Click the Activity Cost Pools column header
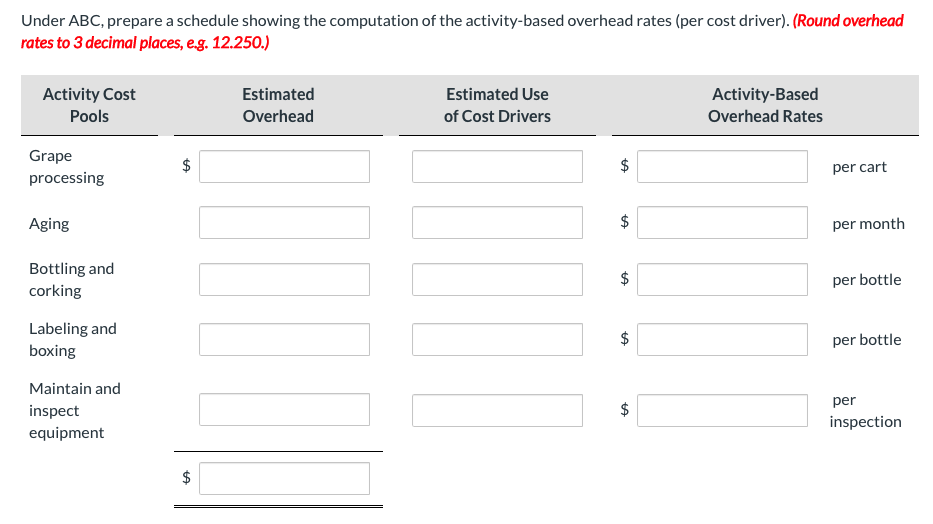 (x=89, y=105)
